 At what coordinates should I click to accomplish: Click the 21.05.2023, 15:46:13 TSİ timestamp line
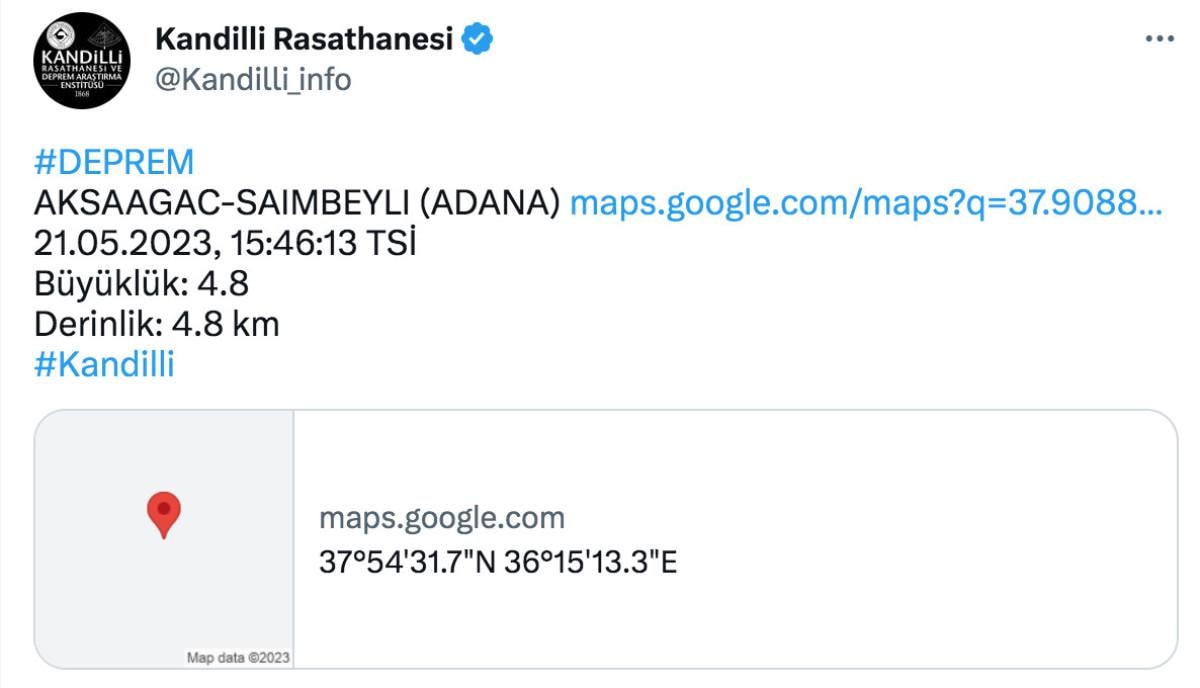(x=224, y=244)
